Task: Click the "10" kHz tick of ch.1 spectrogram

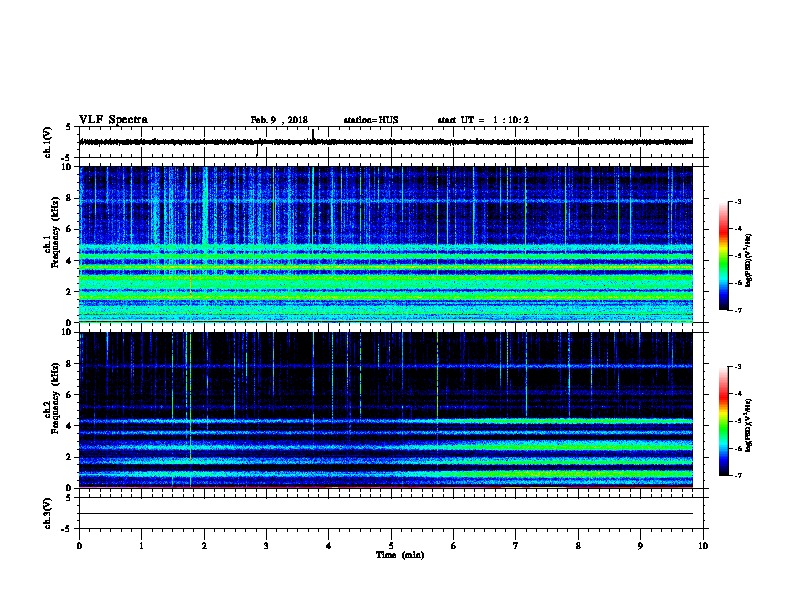Action: point(67,167)
